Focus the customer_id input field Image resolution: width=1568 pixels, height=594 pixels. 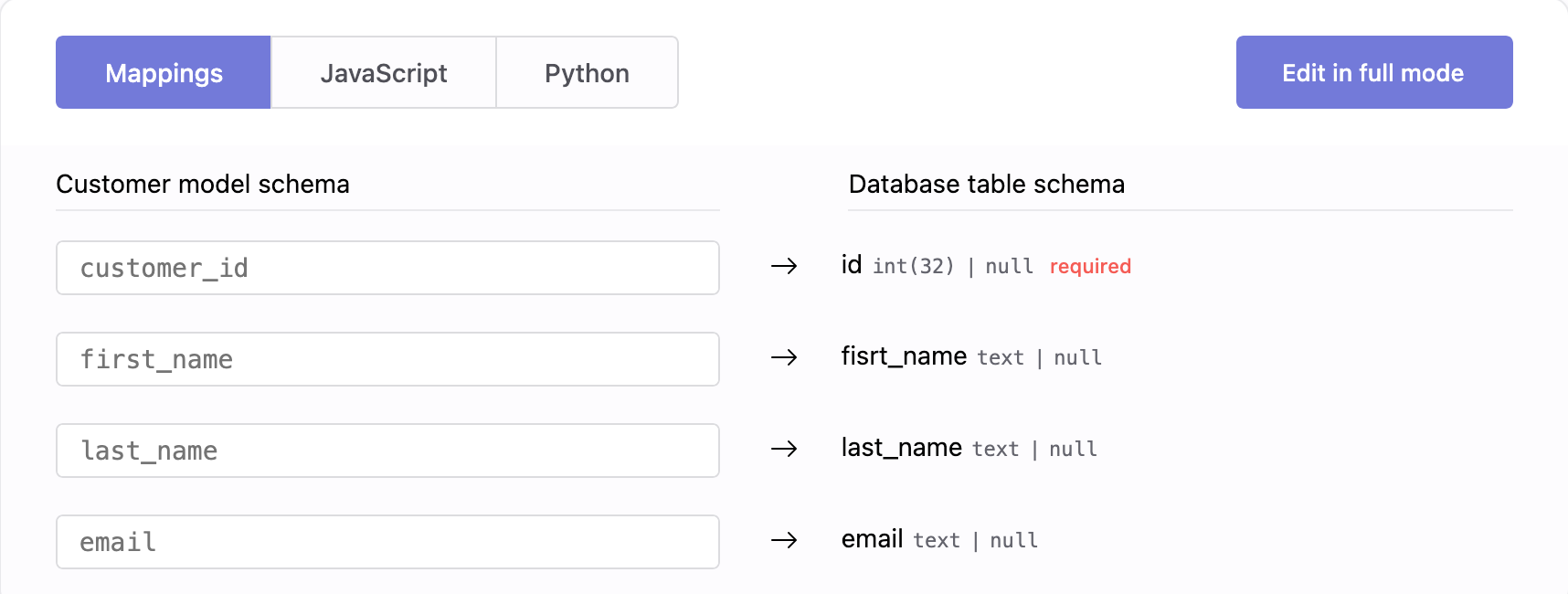[387, 268]
